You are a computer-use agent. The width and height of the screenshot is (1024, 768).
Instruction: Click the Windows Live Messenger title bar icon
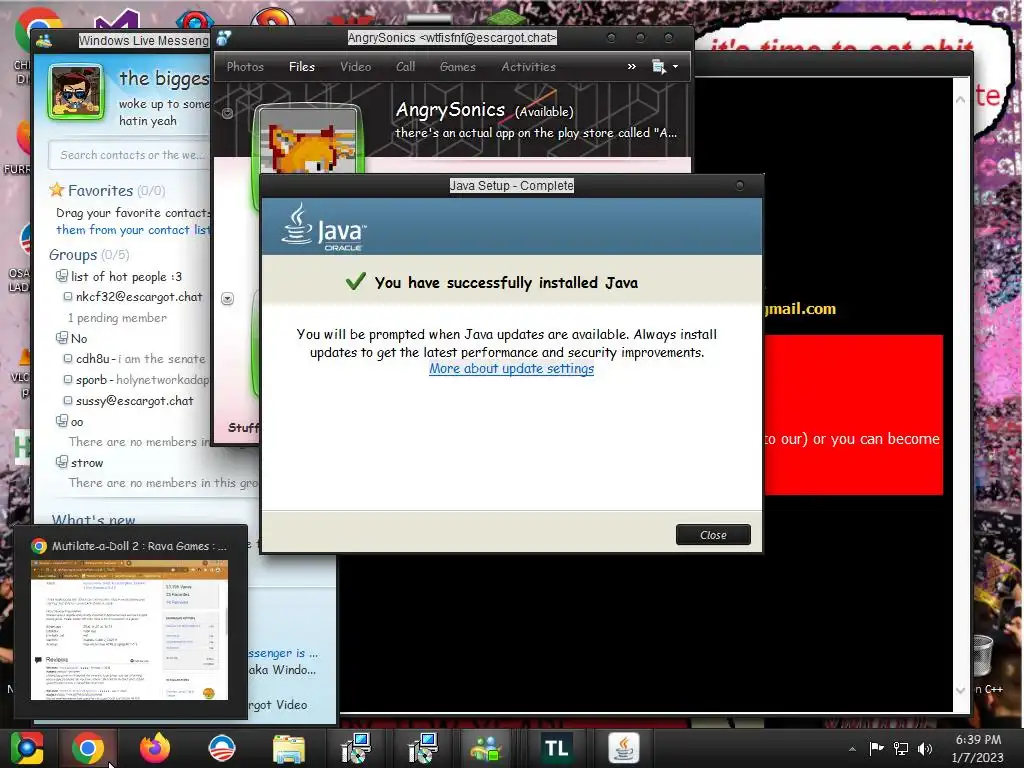click(x=44, y=41)
